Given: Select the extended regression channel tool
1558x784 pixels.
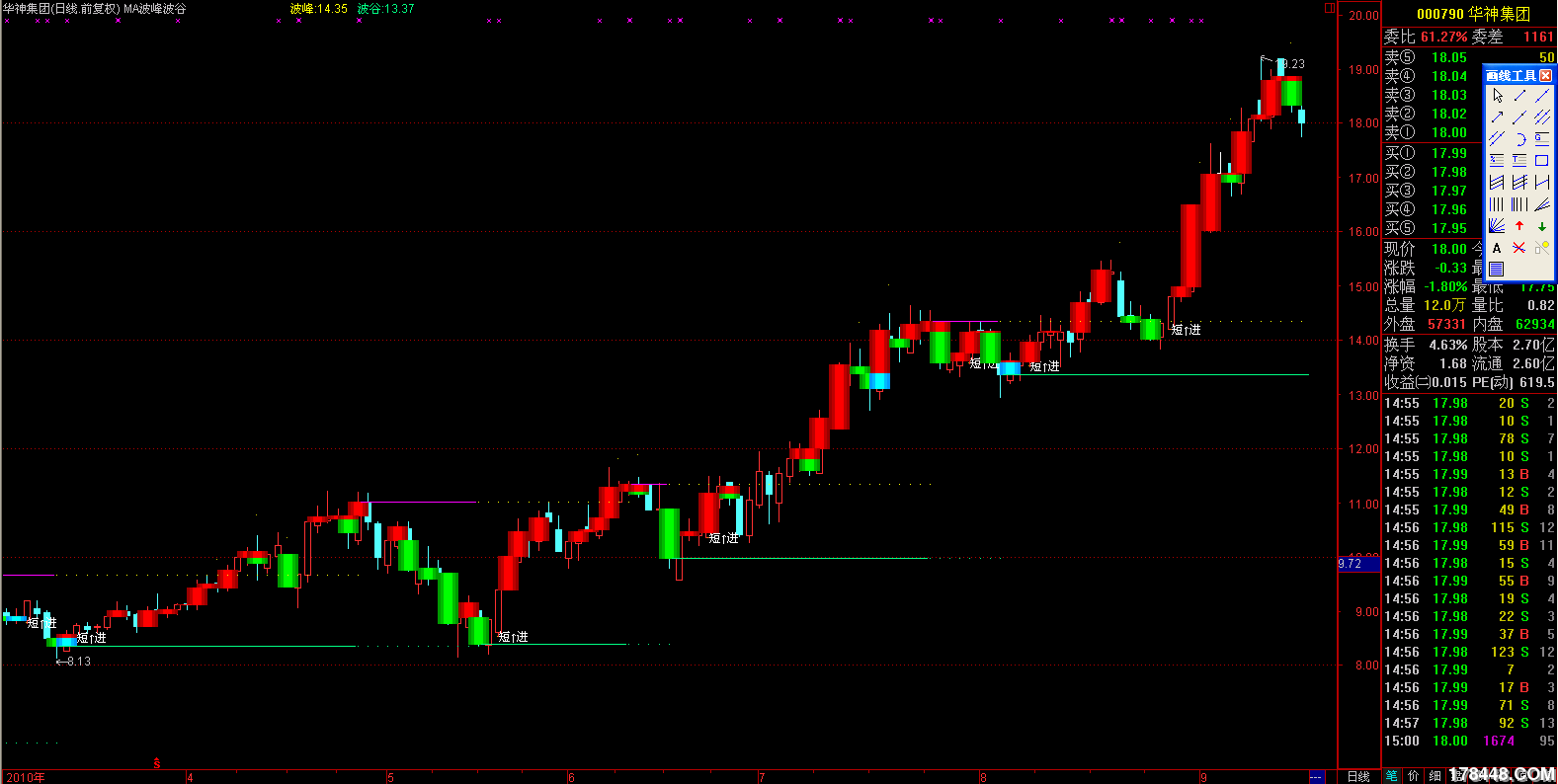Looking at the screenshot, I should click(1519, 183).
